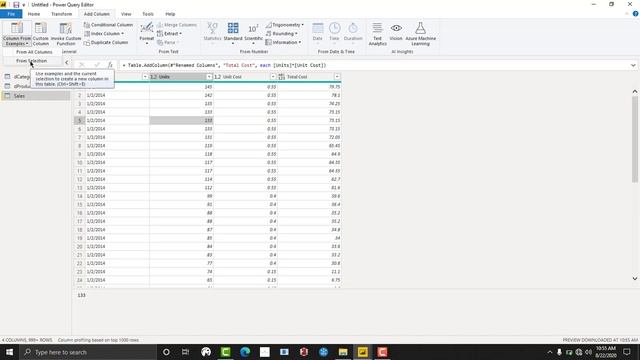This screenshot has height=360, width=640.
Task: Select From Selection menu entry
Action: pyautogui.click(x=32, y=61)
